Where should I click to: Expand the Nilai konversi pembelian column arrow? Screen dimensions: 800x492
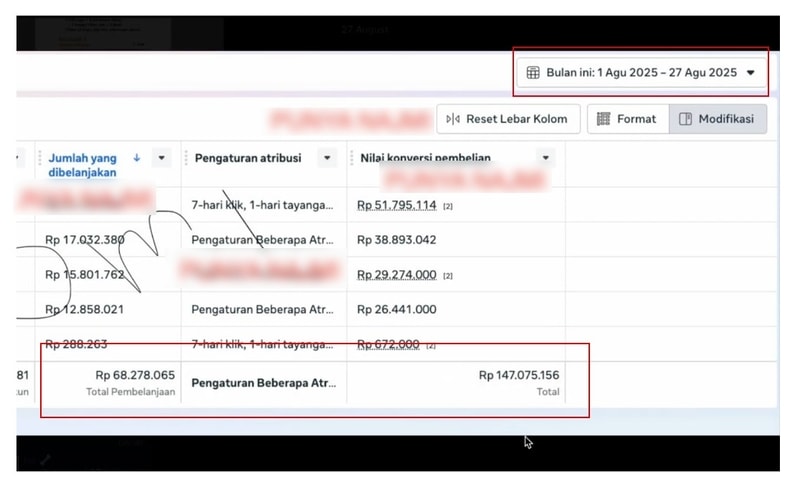[x=545, y=158]
